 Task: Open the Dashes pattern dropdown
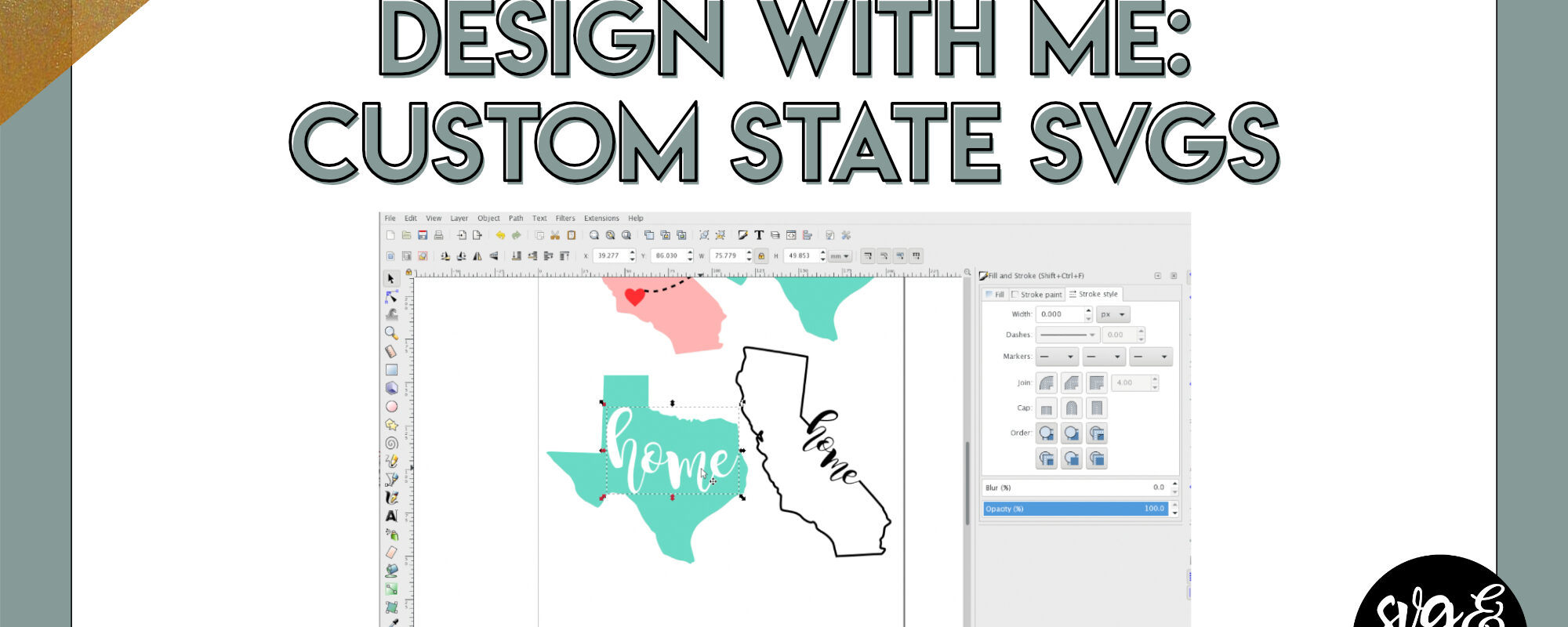pos(1067,335)
